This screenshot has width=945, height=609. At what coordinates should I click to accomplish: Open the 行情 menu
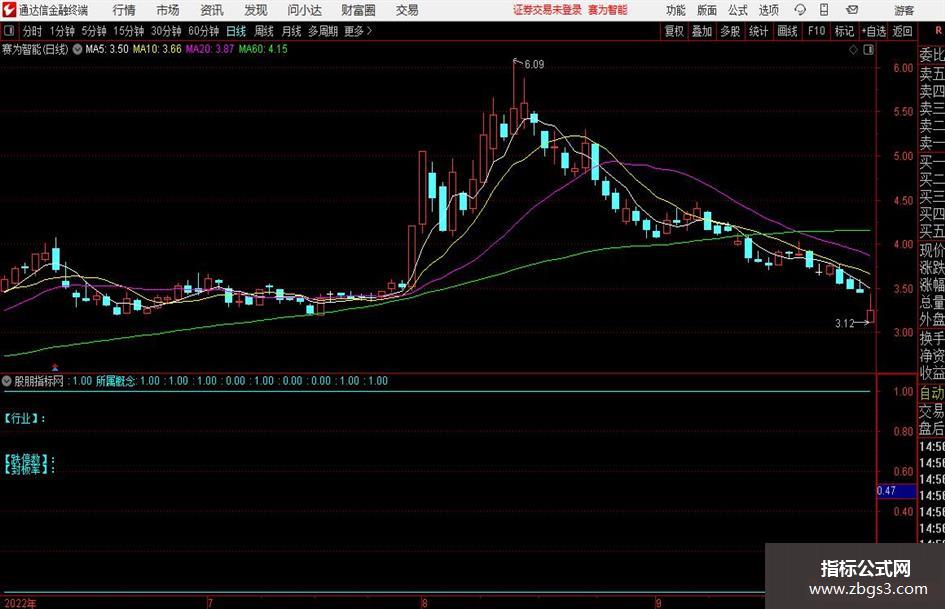pos(124,10)
